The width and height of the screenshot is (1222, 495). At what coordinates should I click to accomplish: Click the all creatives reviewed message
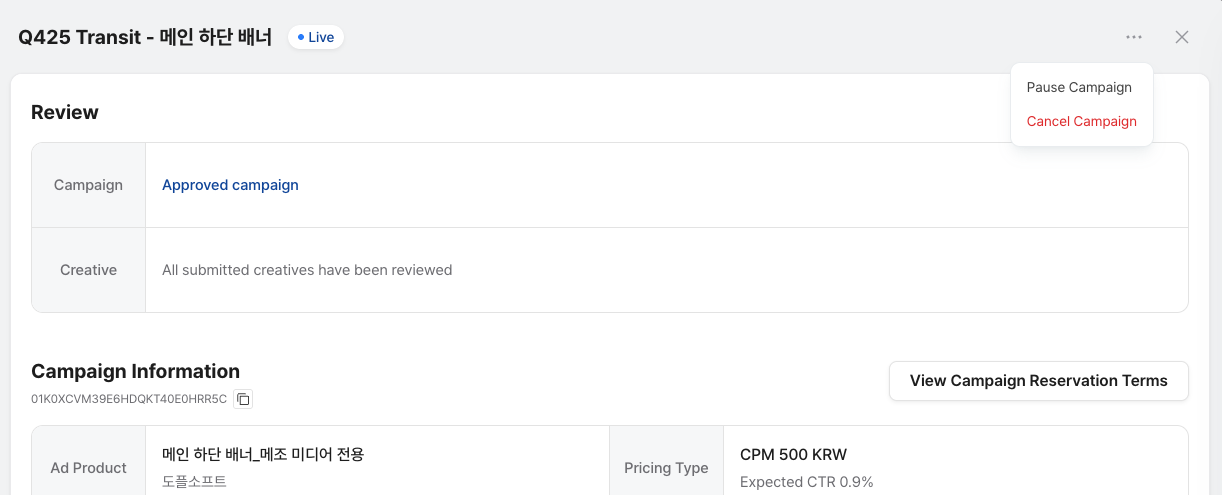coord(307,270)
